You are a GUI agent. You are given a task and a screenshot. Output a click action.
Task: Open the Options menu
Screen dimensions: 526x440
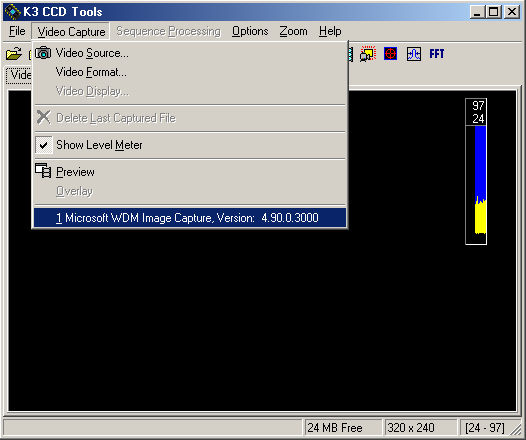(250, 31)
